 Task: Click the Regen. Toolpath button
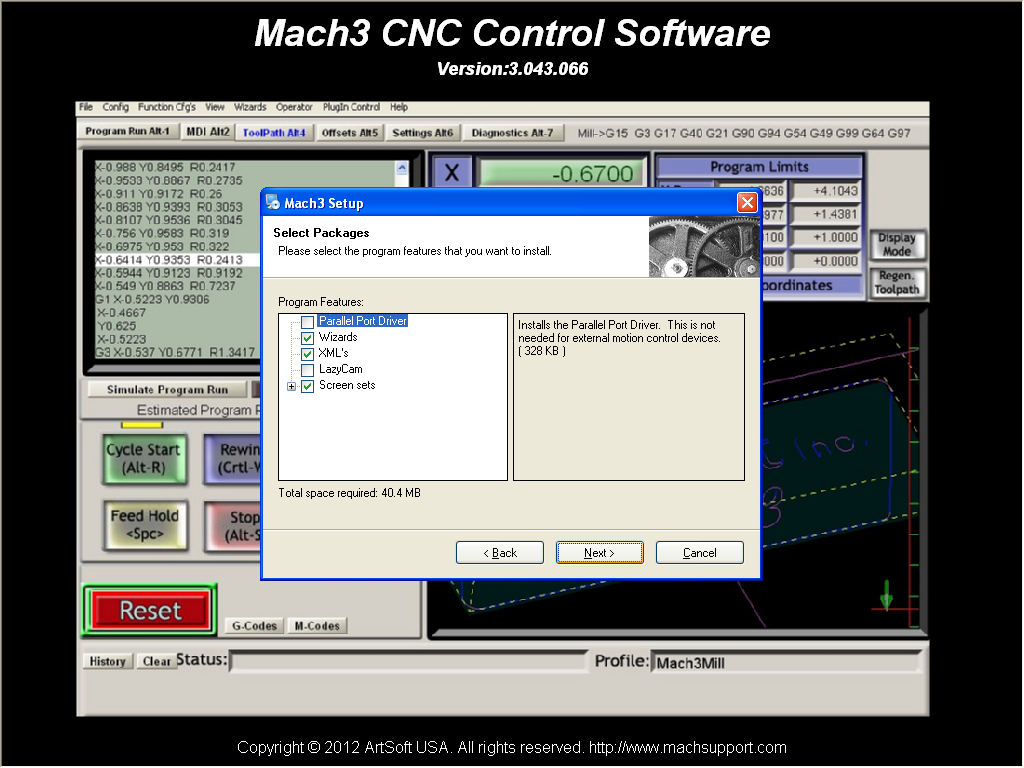pyautogui.click(x=897, y=283)
